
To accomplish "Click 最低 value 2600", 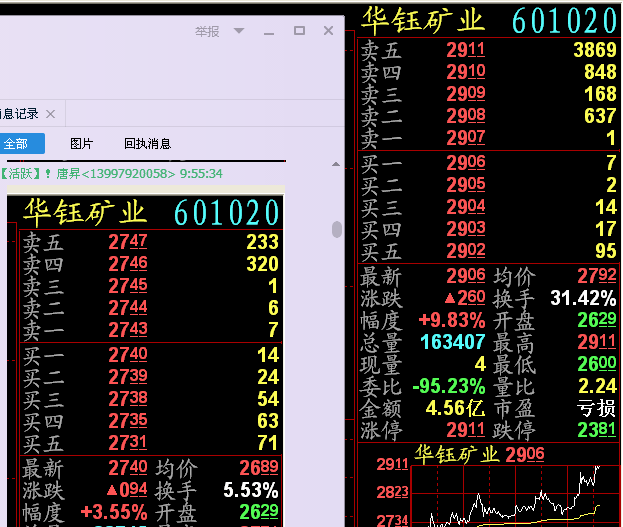I will click(597, 364).
